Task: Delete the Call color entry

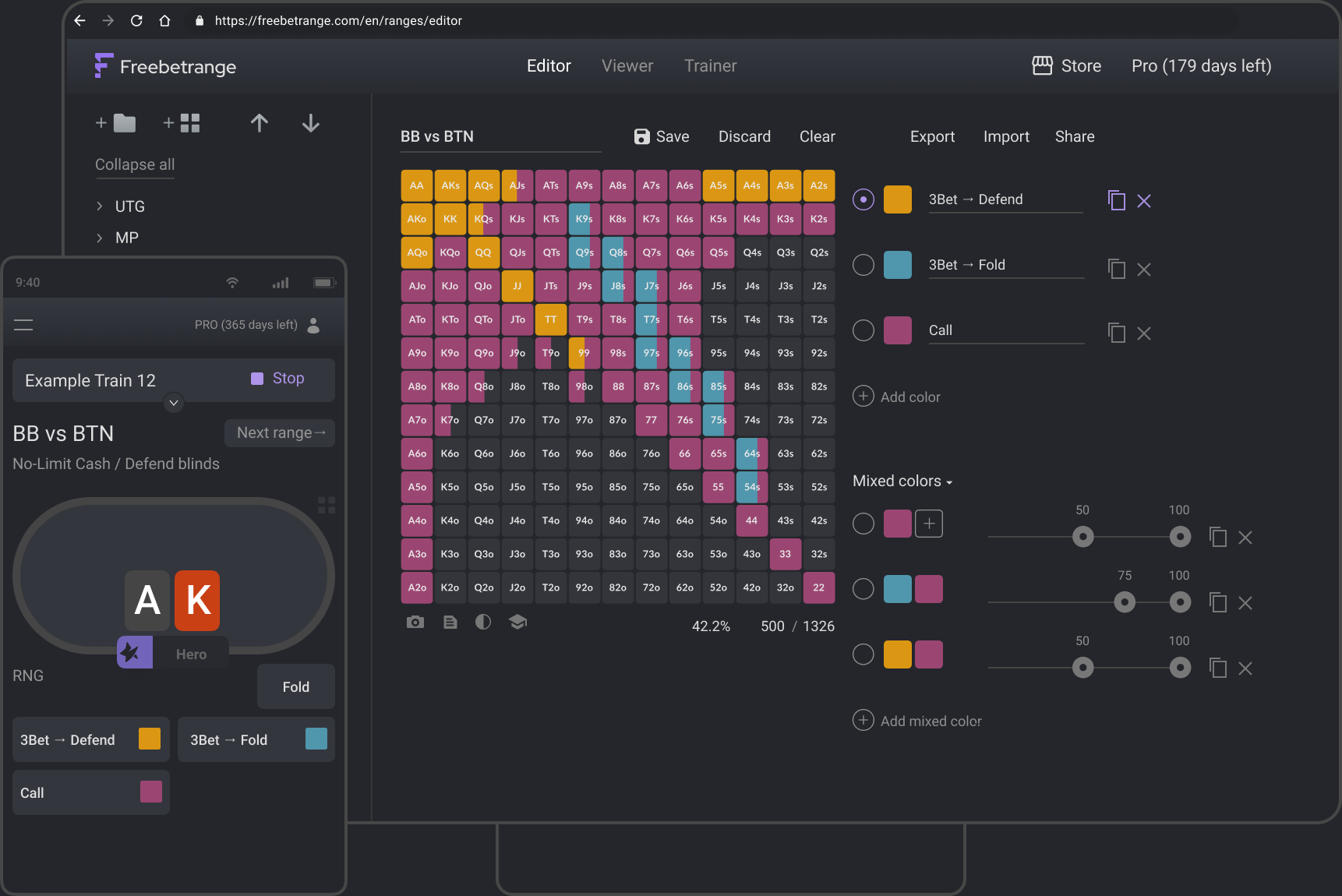Action: [1144, 333]
